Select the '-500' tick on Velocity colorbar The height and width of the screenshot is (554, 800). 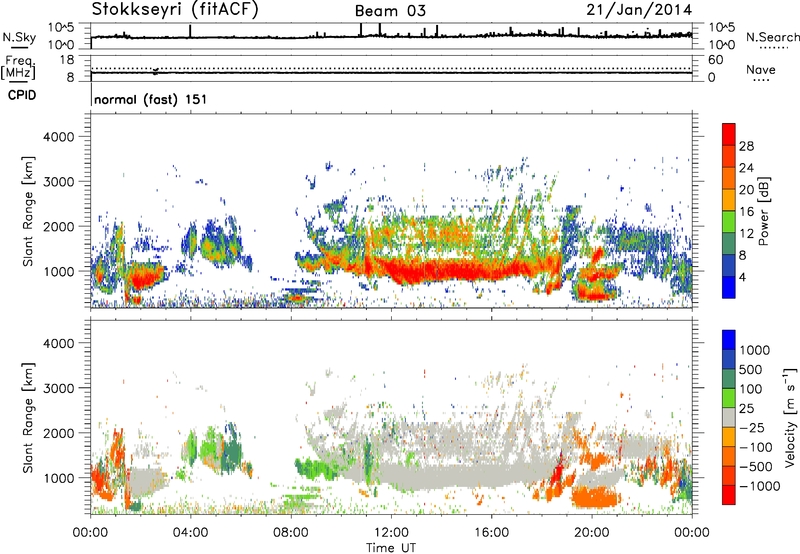[x=756, y=466]
